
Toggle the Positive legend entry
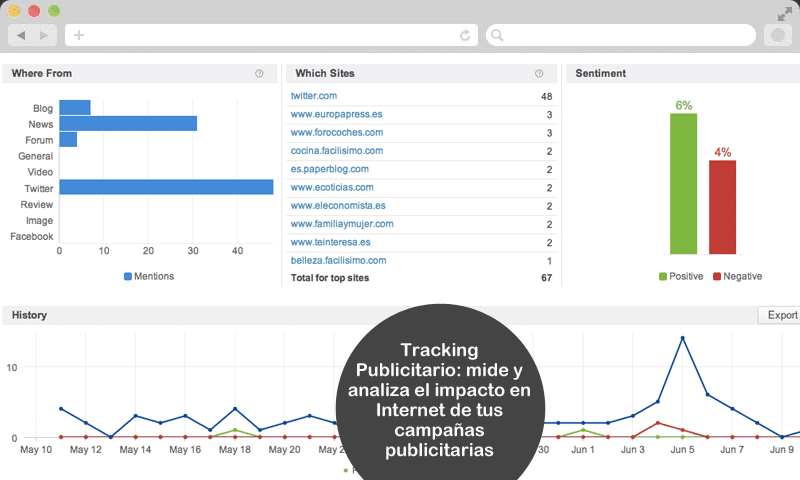tap(680, 276)
